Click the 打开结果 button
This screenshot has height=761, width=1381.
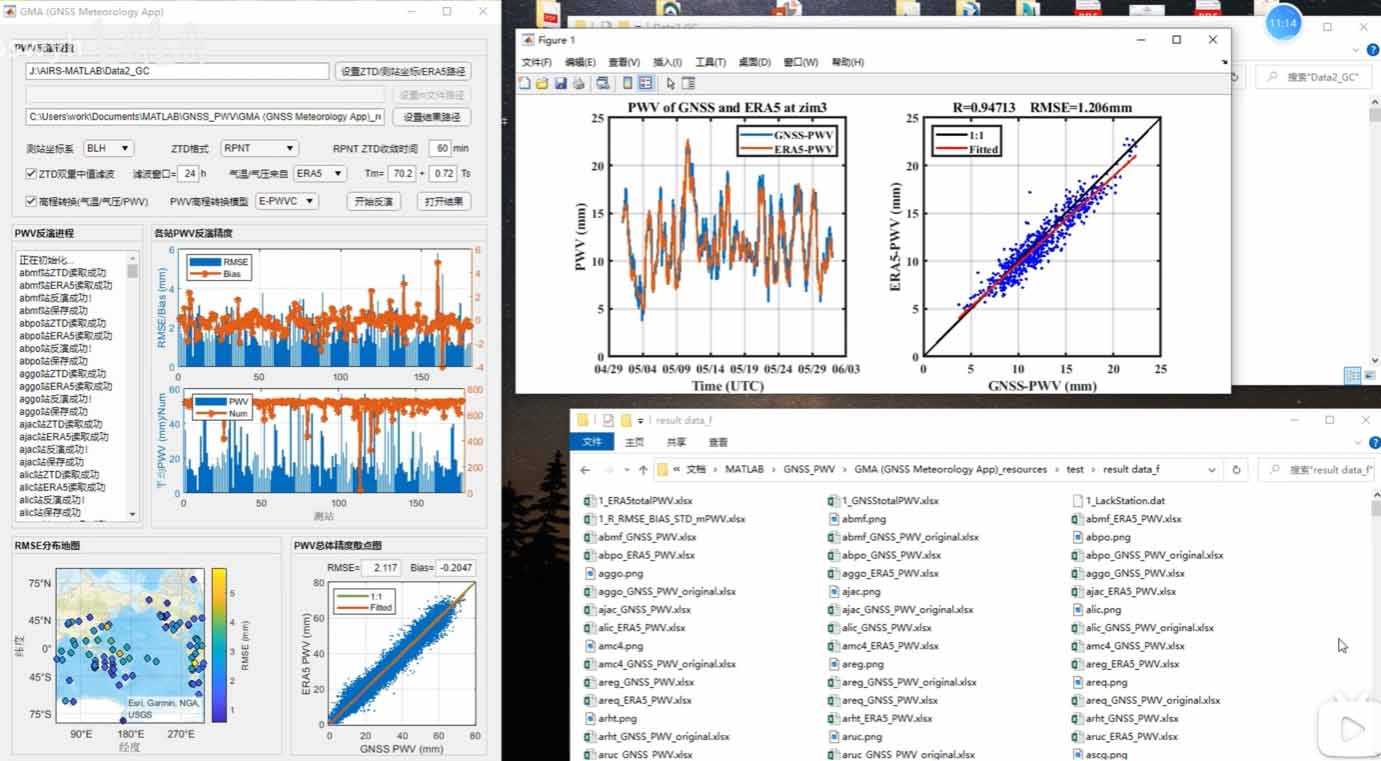[443, 201]
